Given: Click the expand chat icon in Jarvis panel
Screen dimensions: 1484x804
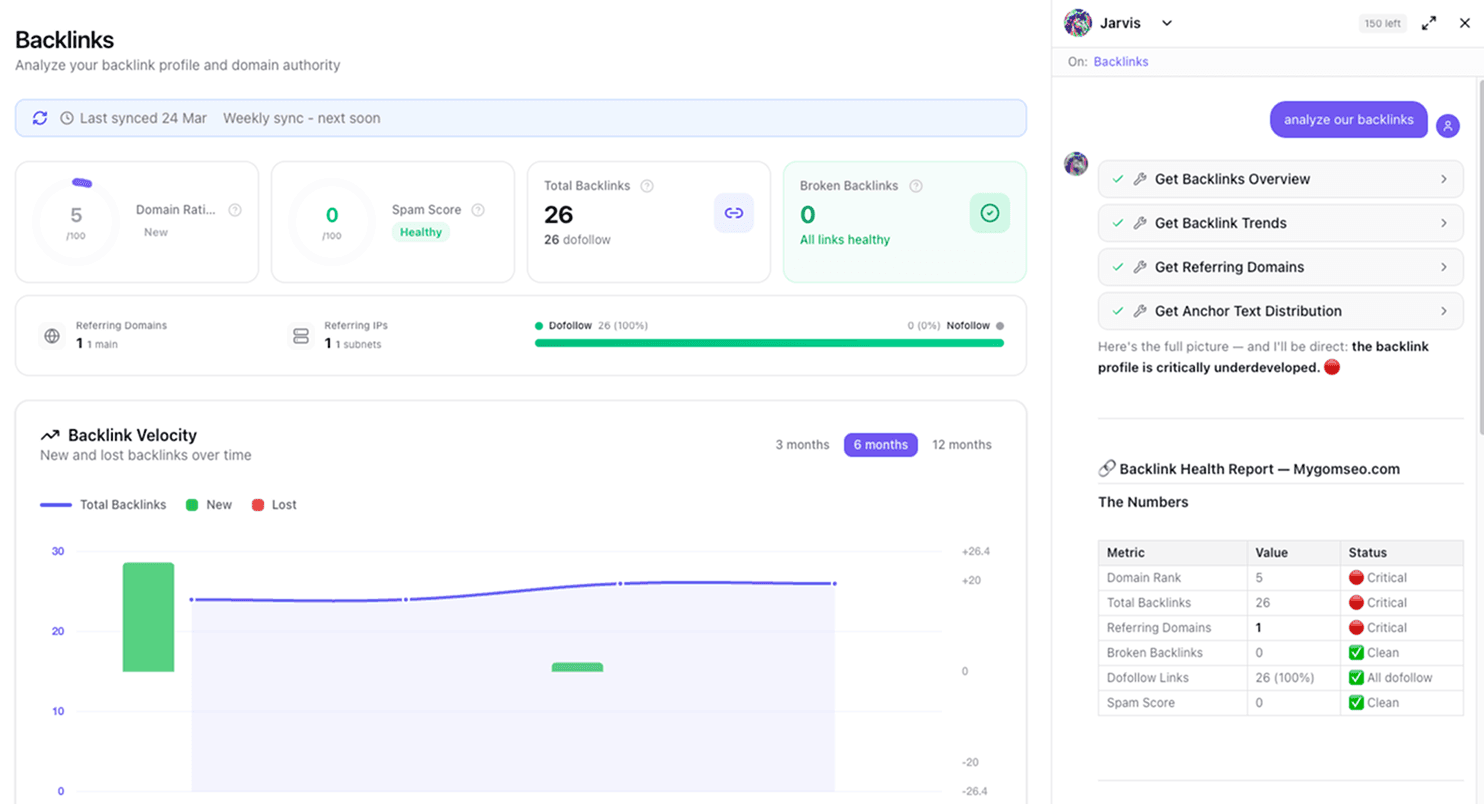Looking at the screenshot, I should [x=1429, y=22].
